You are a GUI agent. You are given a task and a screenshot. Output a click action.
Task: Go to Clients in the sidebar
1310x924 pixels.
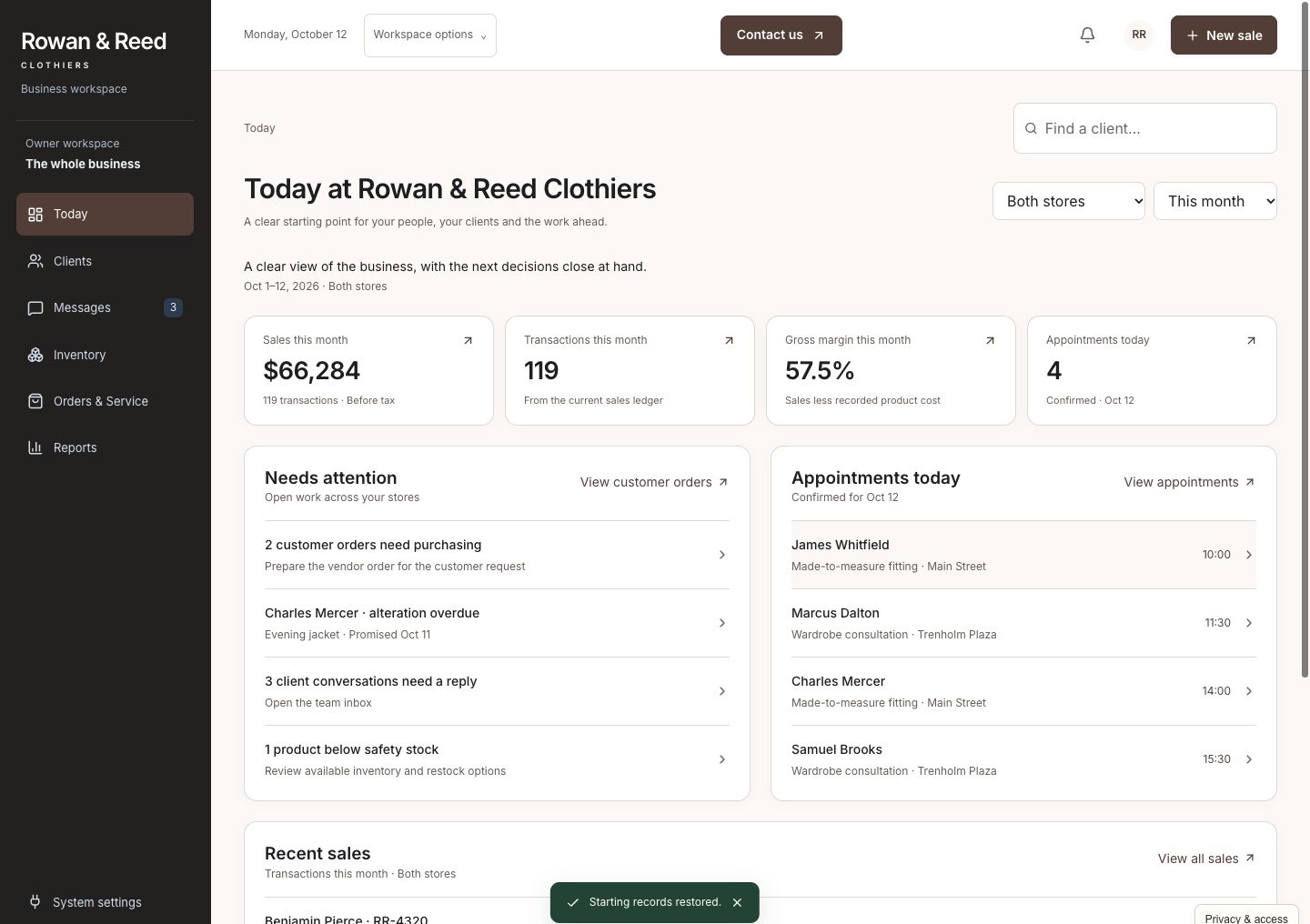coord(105,261)
